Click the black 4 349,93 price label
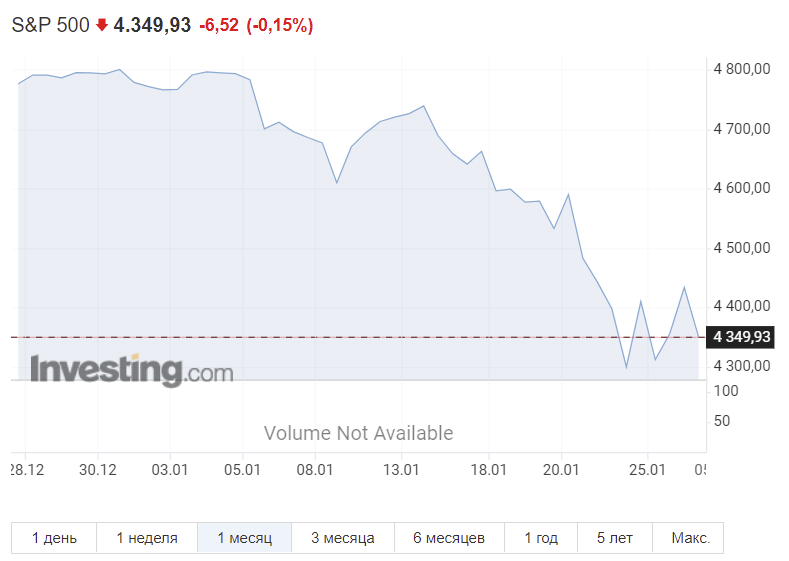 point(740,337)
